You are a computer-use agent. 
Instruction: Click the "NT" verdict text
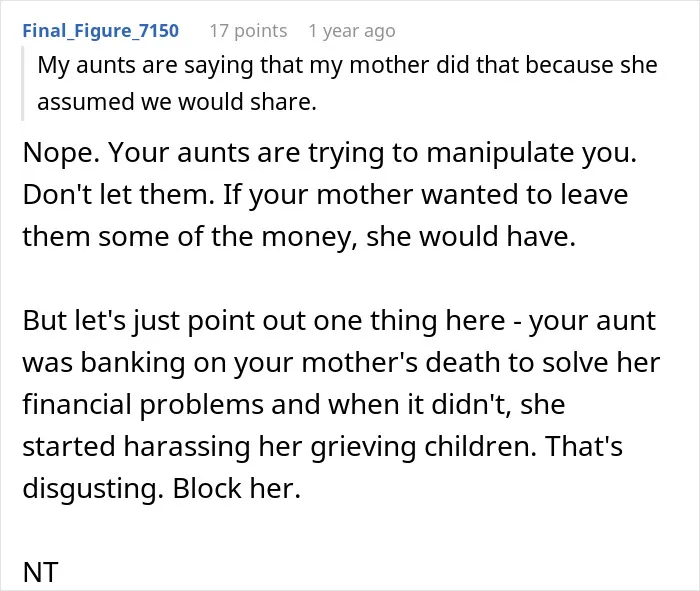(40, 572)
